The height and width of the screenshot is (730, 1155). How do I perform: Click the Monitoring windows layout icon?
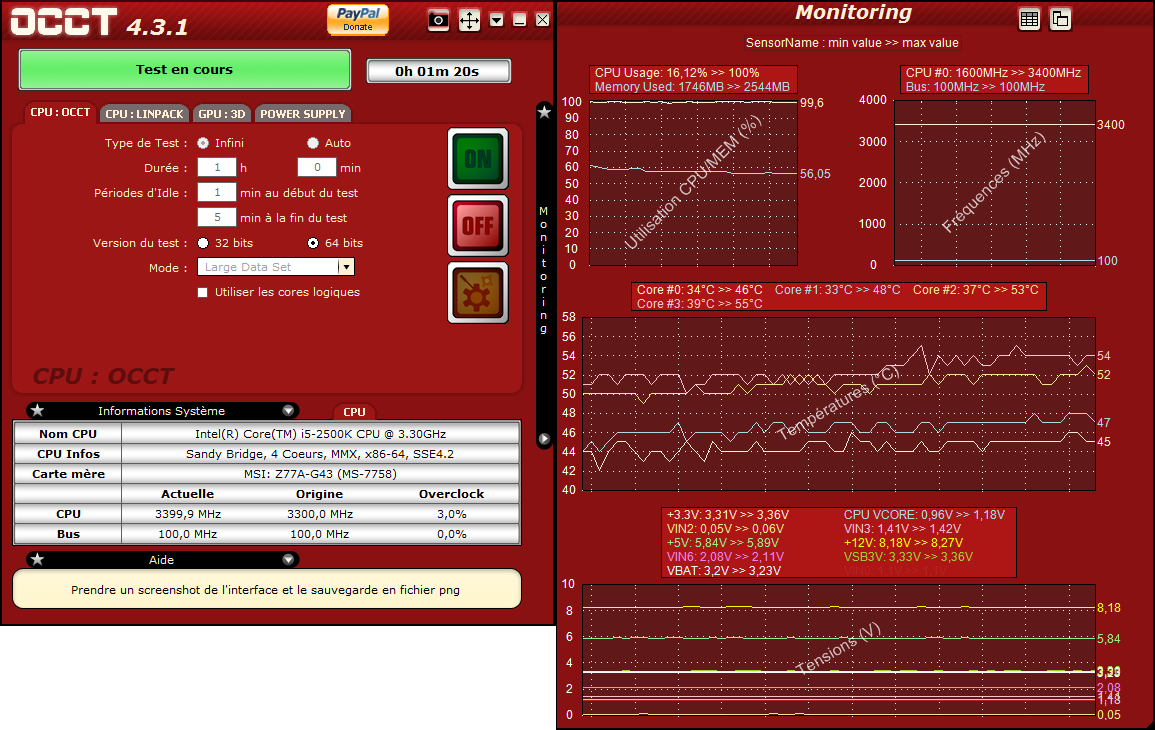tap(1060, 19)
